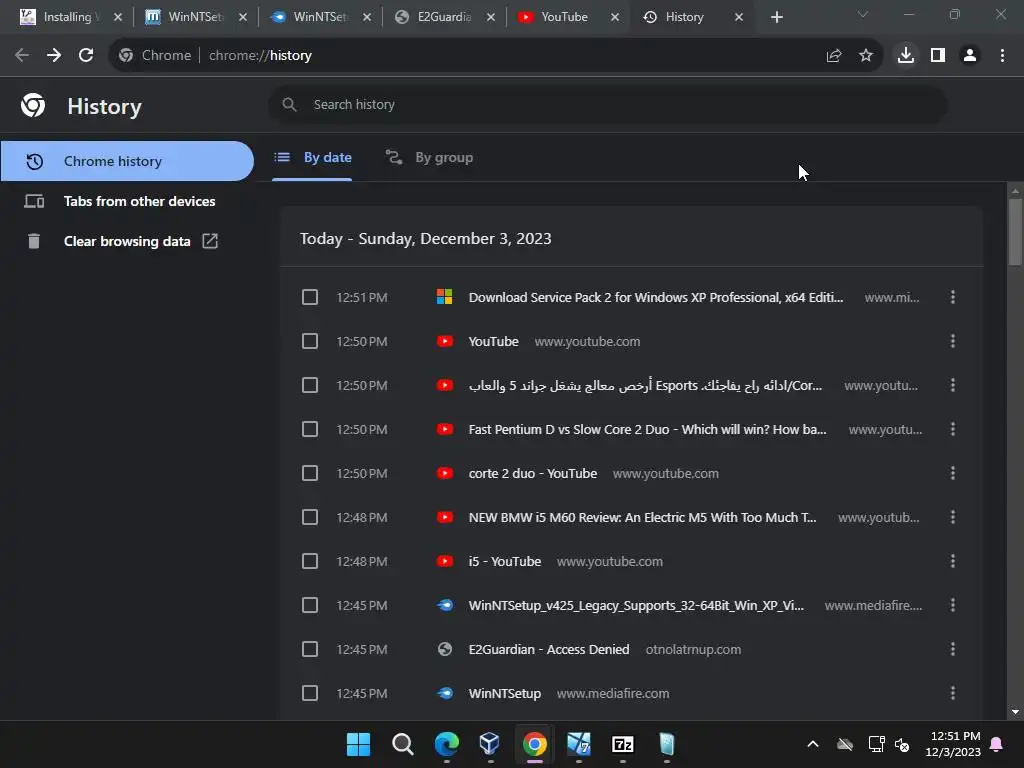Open Fast Pentium D vs Slow Core 2 Duo link
The height and width of the screenshot is (768, 1024).
pyautogui.click(x=647, y=429)
